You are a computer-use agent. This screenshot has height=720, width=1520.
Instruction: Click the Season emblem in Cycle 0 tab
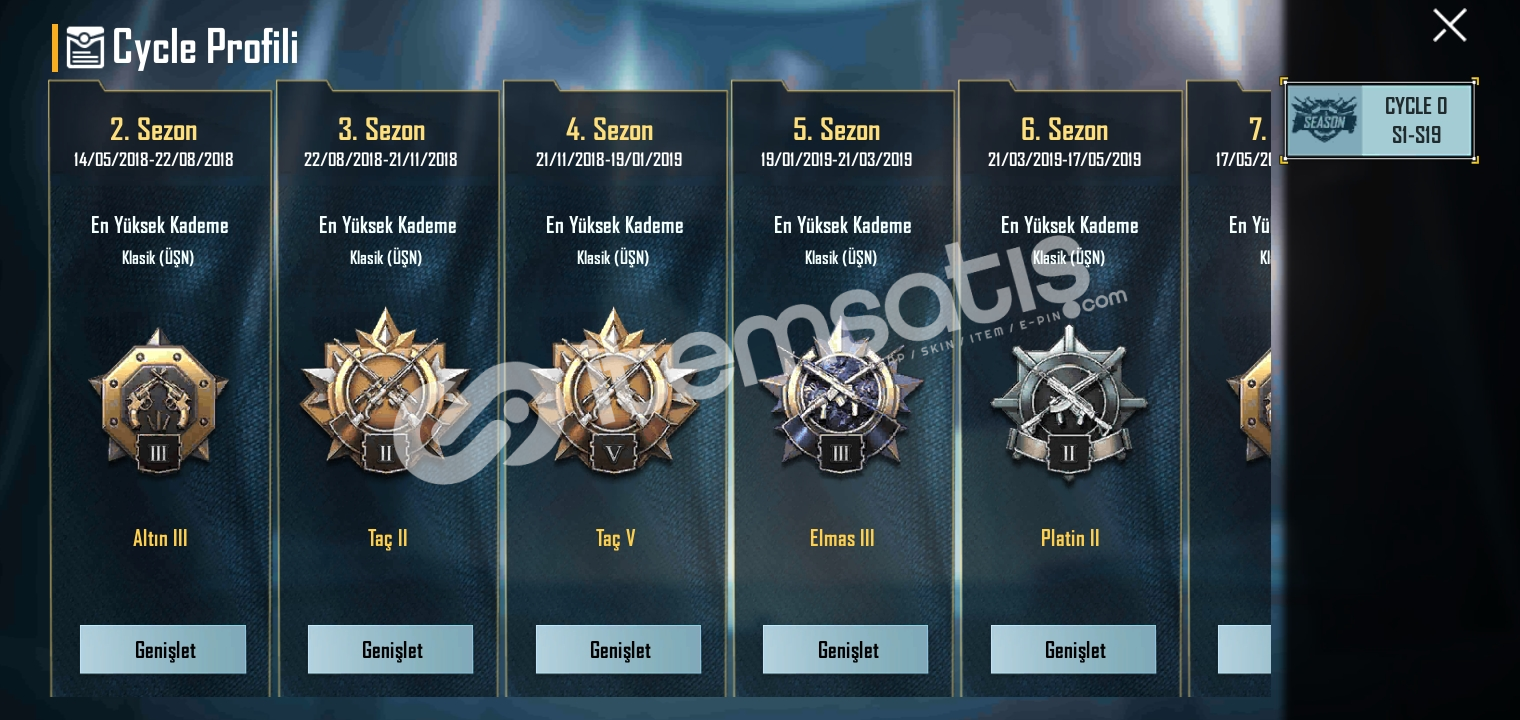tap(1324, 121)
